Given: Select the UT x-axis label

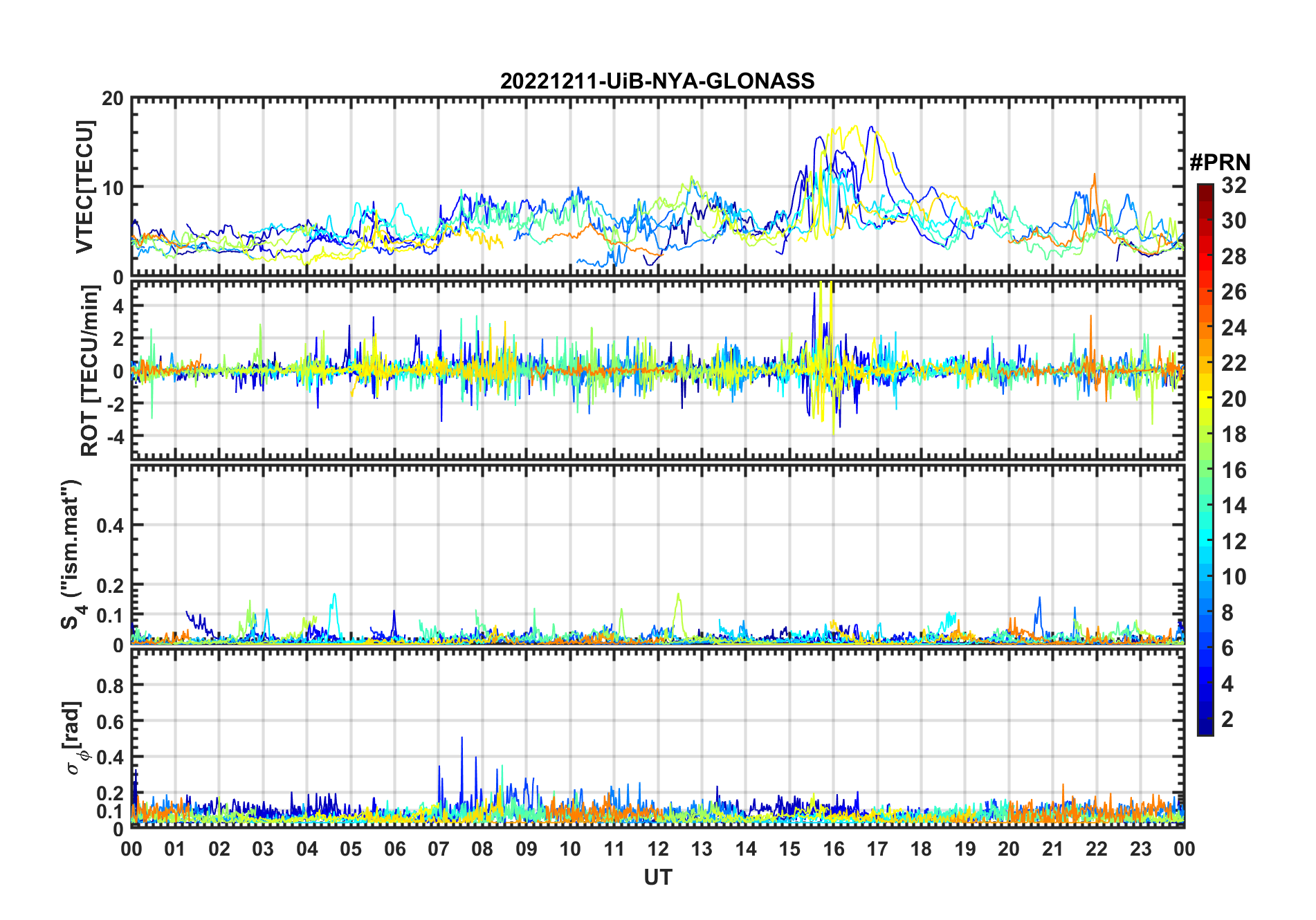Looking at the screenshot, I should (657, 877).
